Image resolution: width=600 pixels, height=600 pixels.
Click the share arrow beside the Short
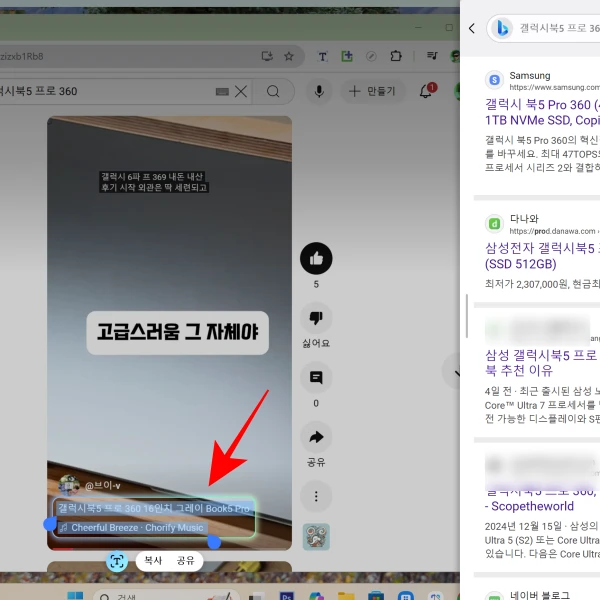pos(316,437)
